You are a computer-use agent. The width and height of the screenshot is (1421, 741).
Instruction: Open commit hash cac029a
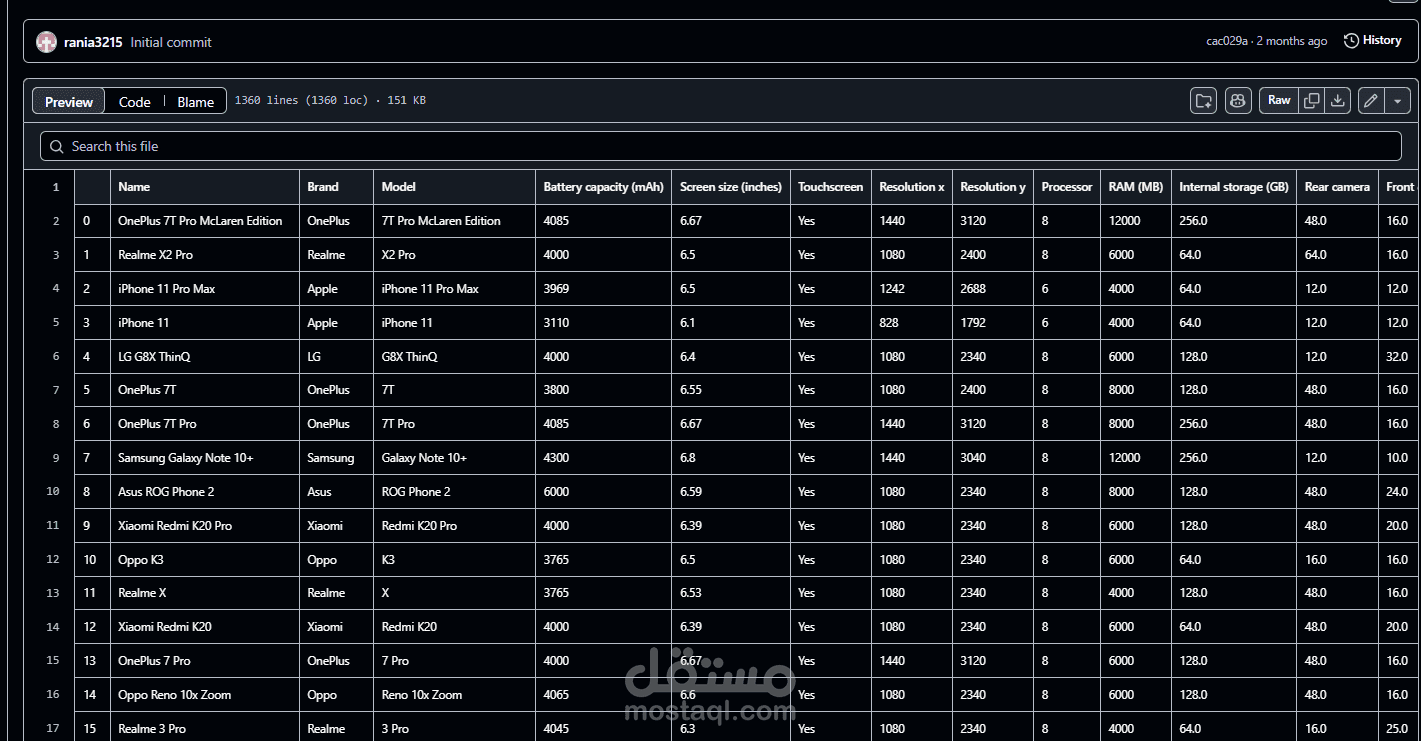[x=1227, y=41]
